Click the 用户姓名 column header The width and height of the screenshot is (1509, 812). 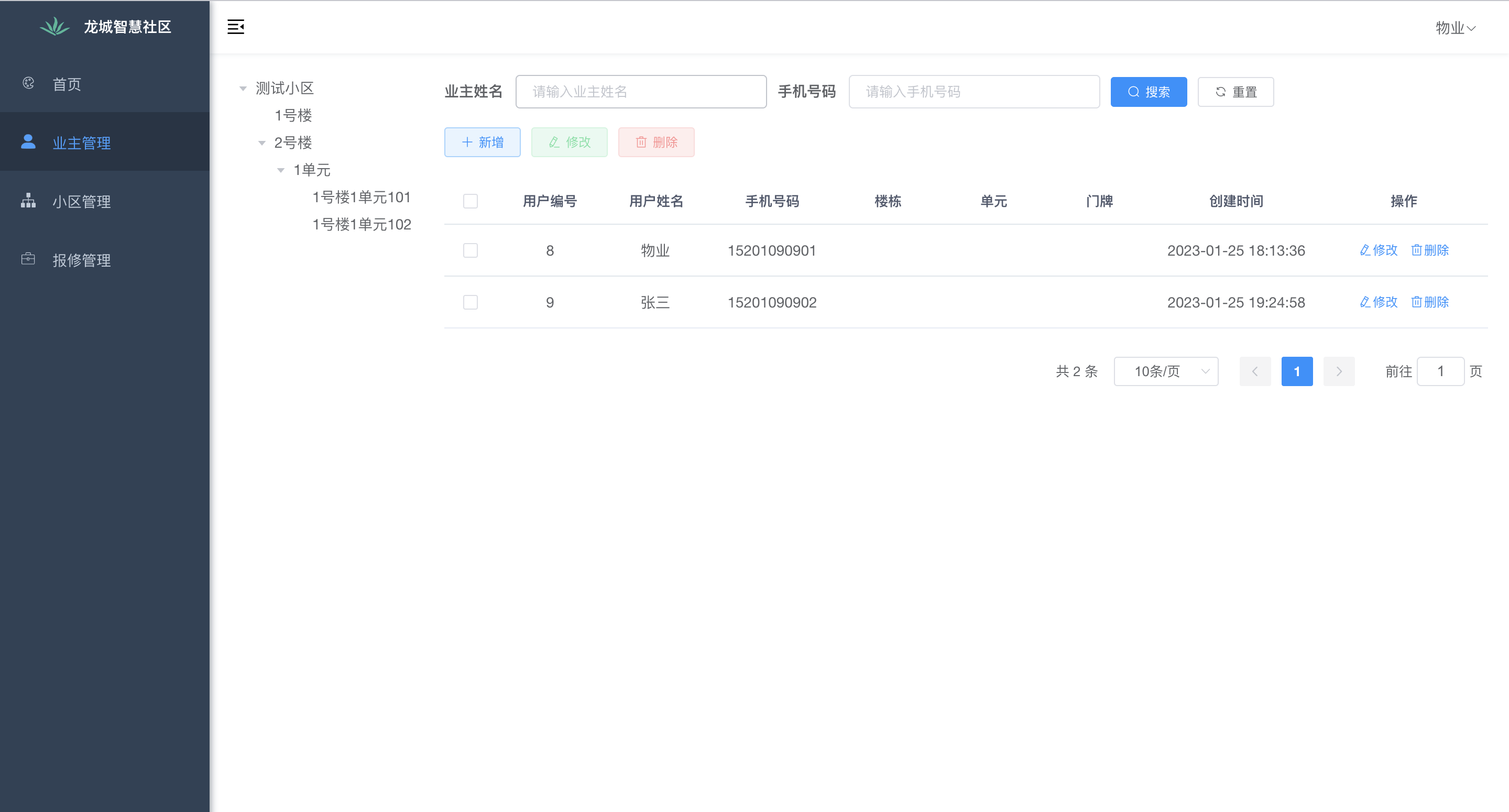pyautogui.click(x=656, y=201)
